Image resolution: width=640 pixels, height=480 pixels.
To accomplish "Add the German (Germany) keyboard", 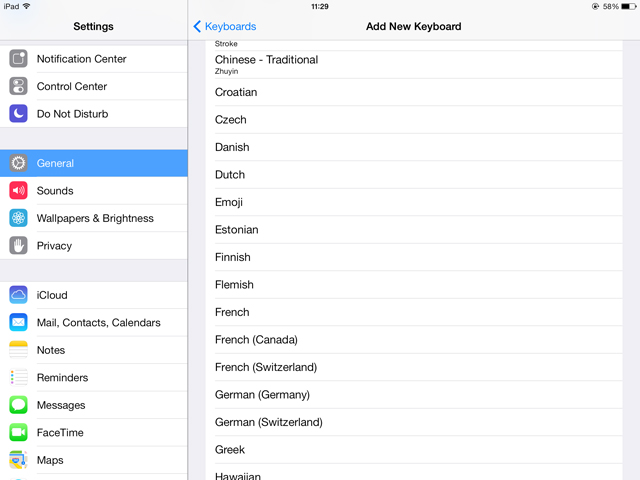I will point(414,394).
